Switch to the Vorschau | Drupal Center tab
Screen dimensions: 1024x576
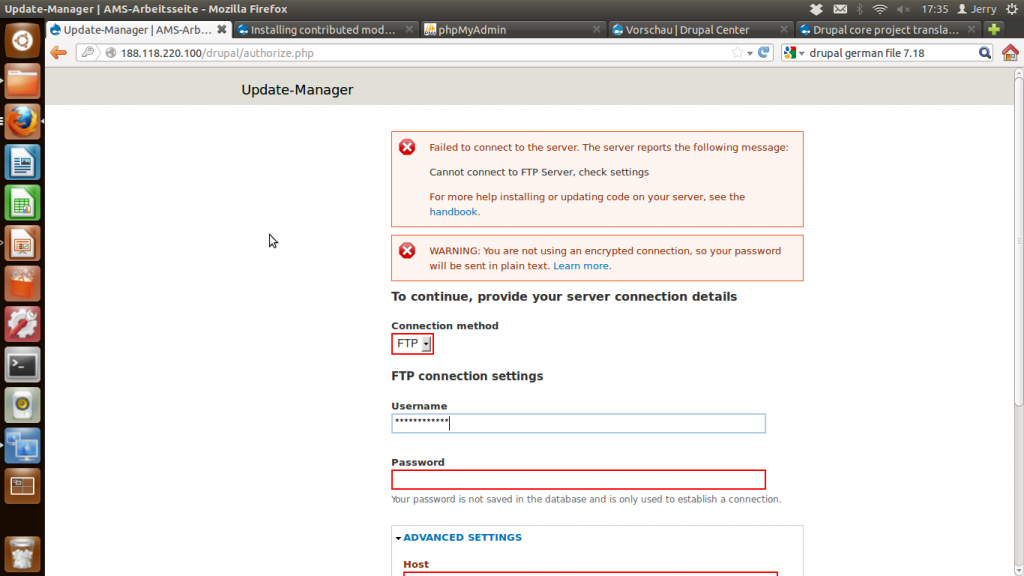pos(686,30)
